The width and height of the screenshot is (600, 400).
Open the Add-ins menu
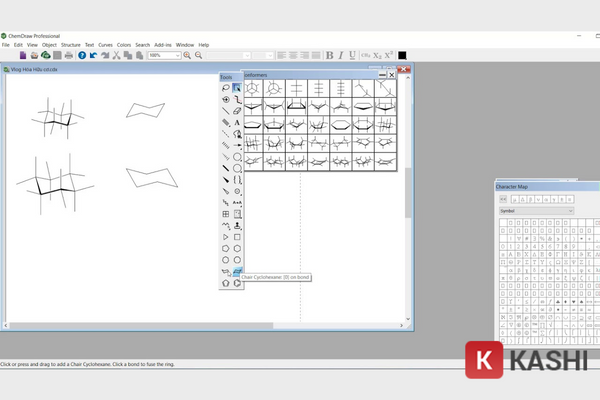click(x=163, y=45)
